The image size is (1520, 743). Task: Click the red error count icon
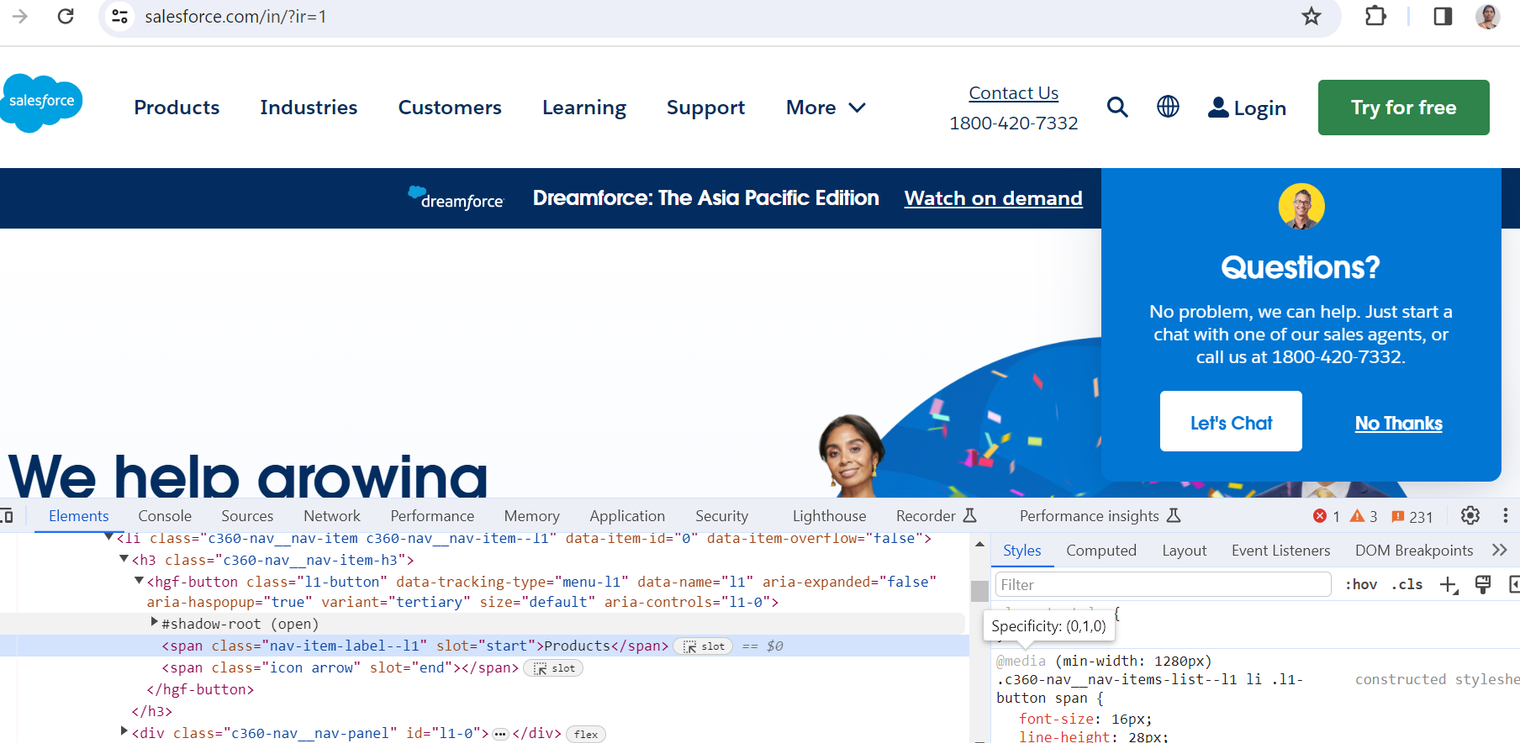point(1320,516)
